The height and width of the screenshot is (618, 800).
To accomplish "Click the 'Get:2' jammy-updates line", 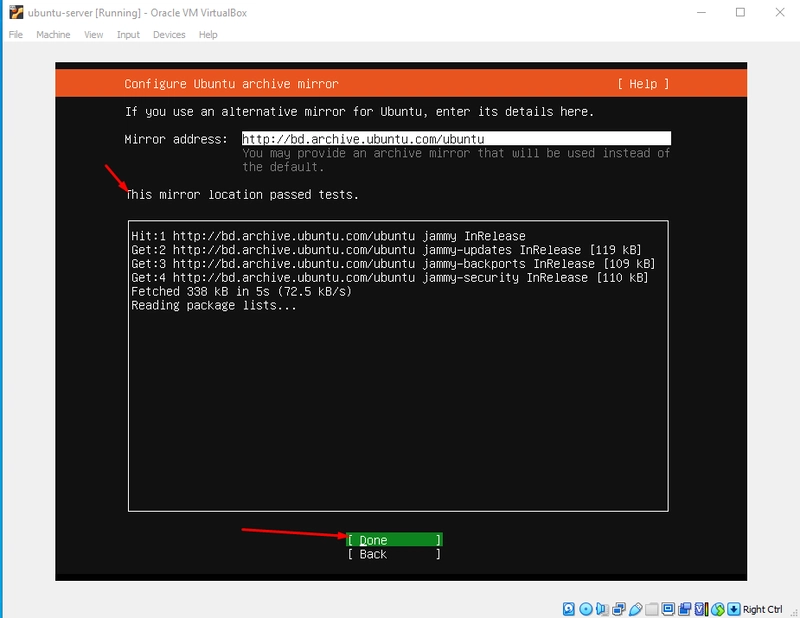I will [386, 250].
